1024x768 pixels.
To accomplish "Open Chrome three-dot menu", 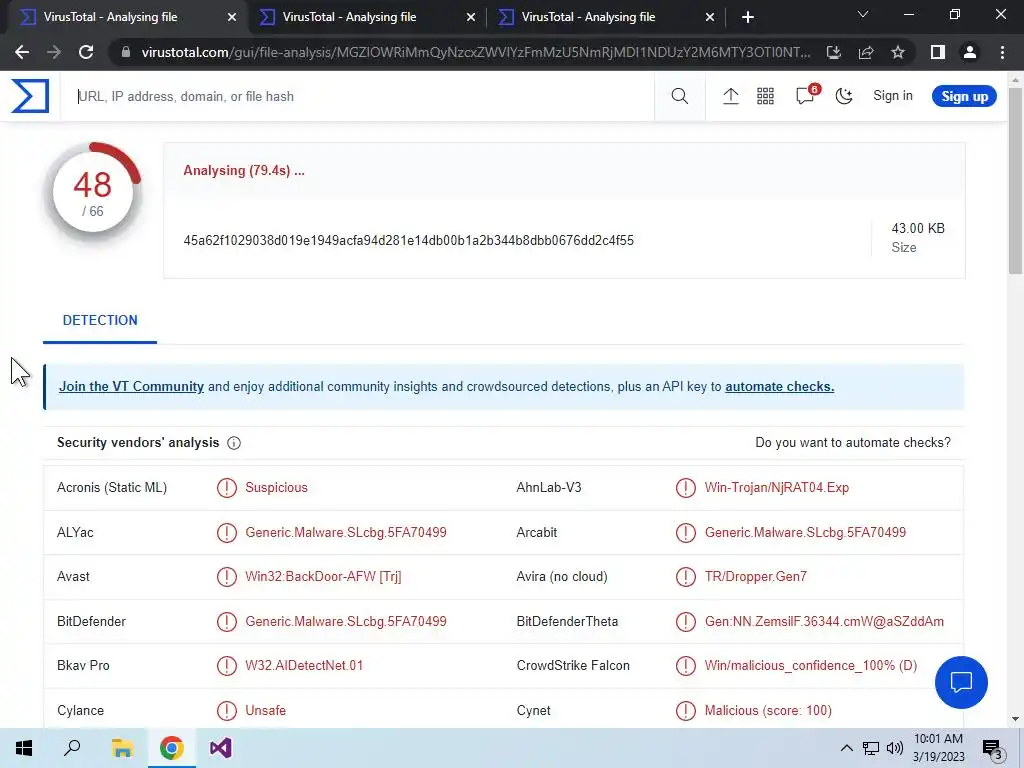I will click(x=1002, y=52).
